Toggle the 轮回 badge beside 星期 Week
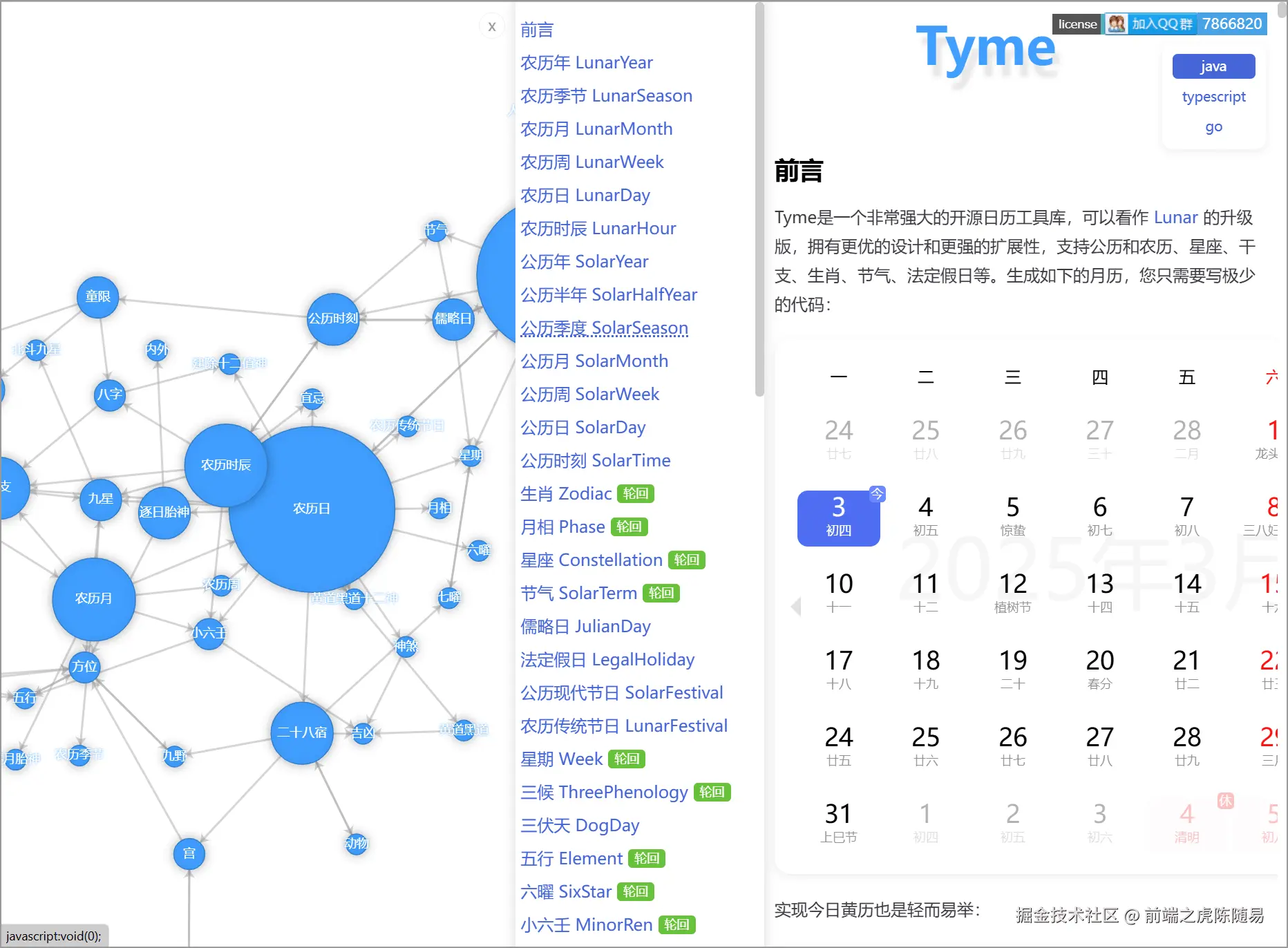Viewport: 1288px width, 948px height. 626,759
